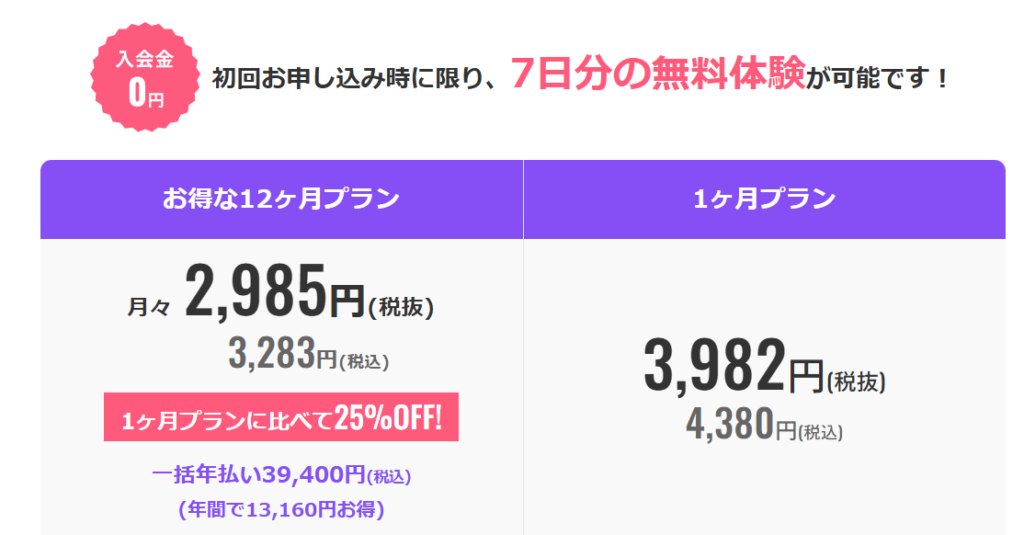1024x535 pixels.
Task: Click the が可能です！ headline ending
Action: pos(878,80)
